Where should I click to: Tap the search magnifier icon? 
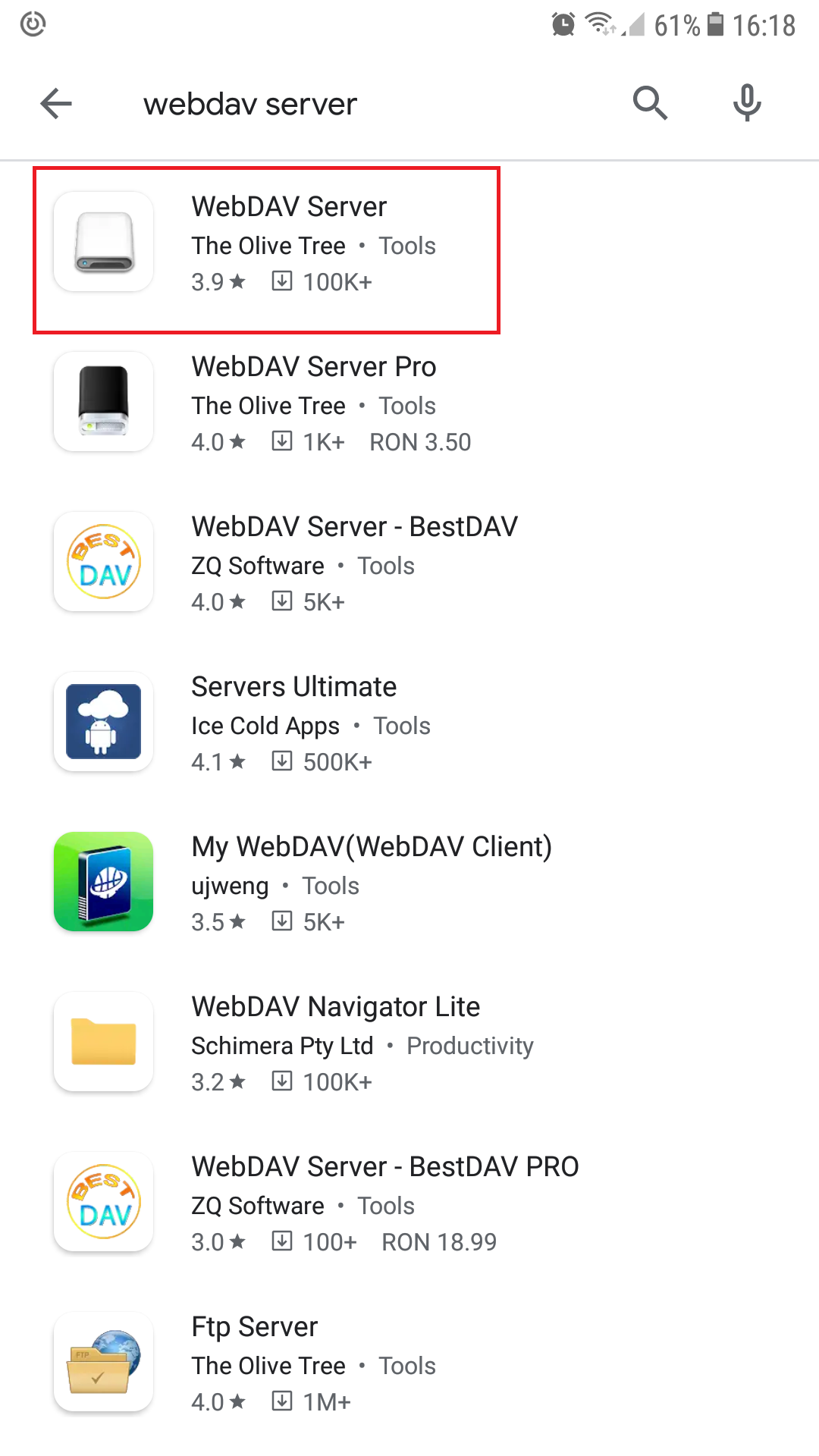(x=649, y=103)
